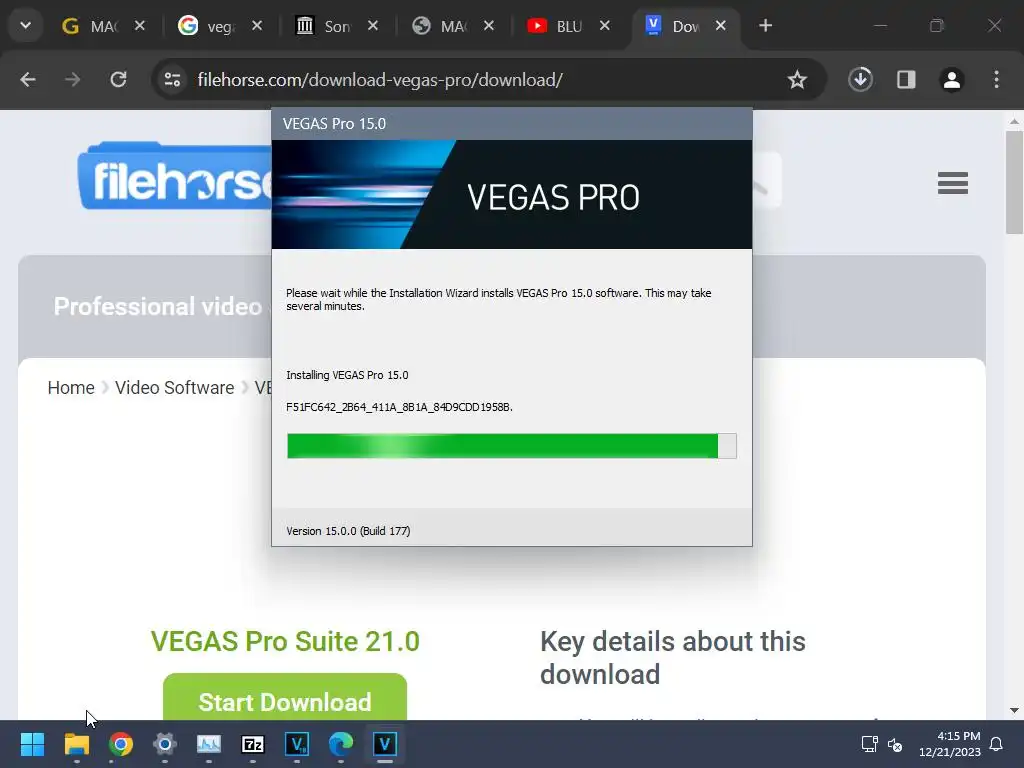Viewport: 1024px width, 768px height.
Task: Reload the filehorse page
Action: click(x=118, y=80)
